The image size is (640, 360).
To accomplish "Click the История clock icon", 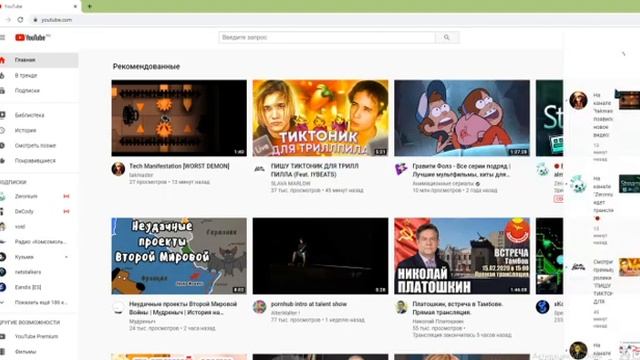I will (2, 130).
